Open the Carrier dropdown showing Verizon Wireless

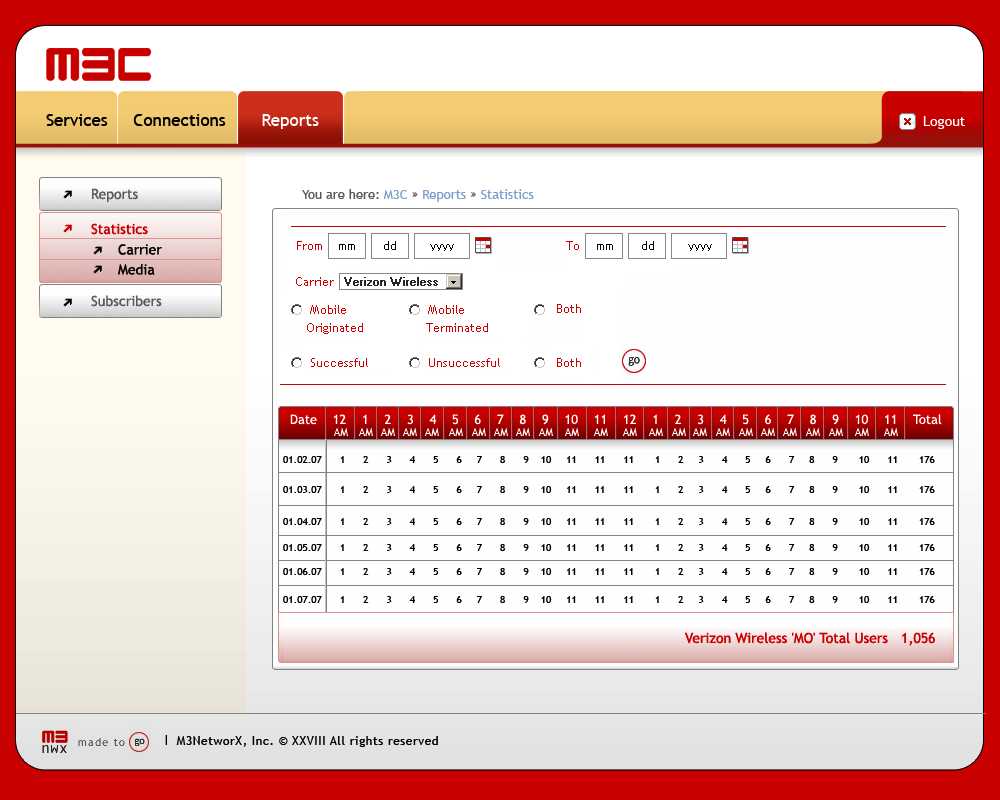(401, 282)
